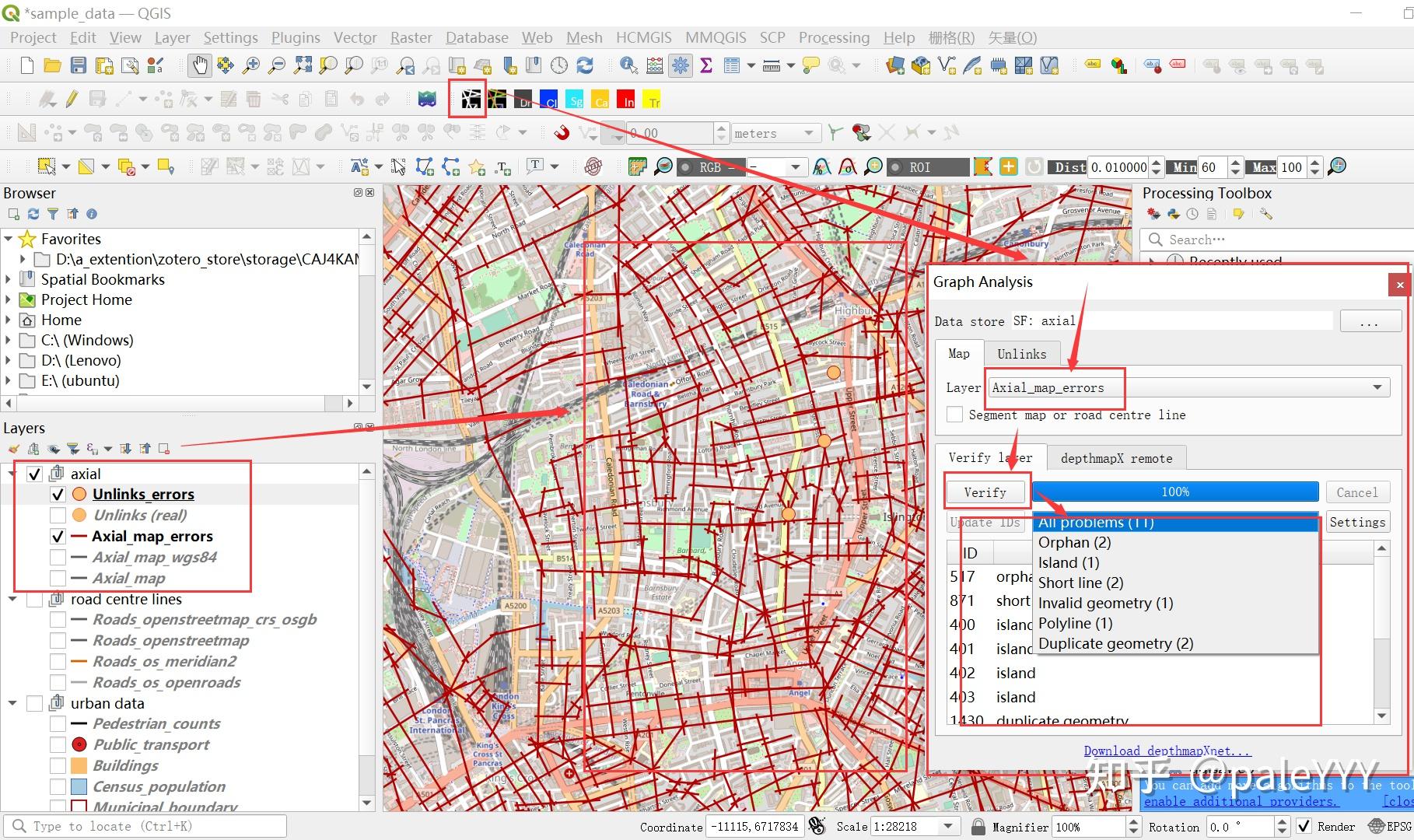This screenshot has width=1414, height=840.
Task: Click the Save Project floppy disk icon
Action: click(79, 65)
